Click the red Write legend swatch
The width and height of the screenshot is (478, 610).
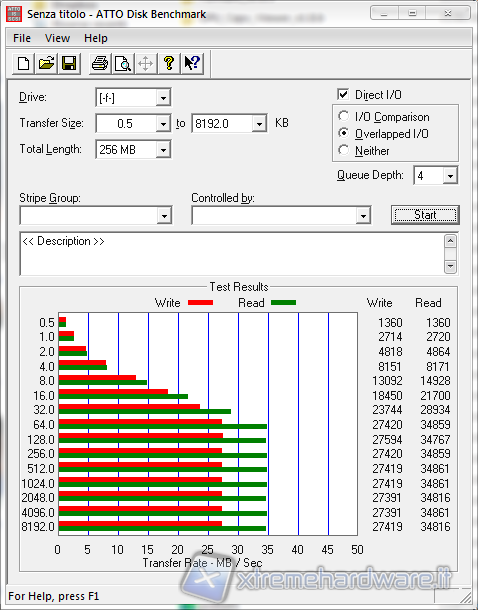coord(200,302)
